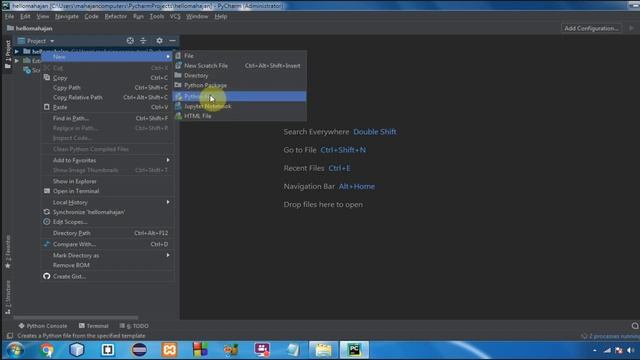Select Paste in the context menu

tap(108, 107)
